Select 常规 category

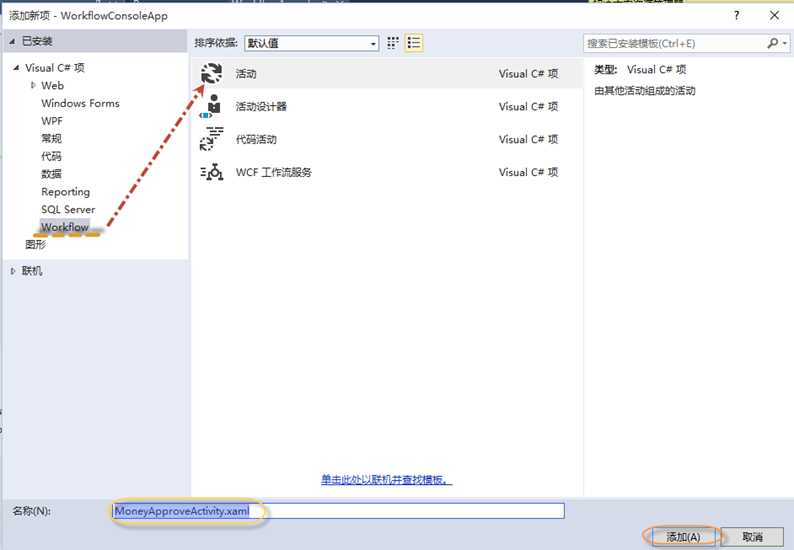pos(51,139)
